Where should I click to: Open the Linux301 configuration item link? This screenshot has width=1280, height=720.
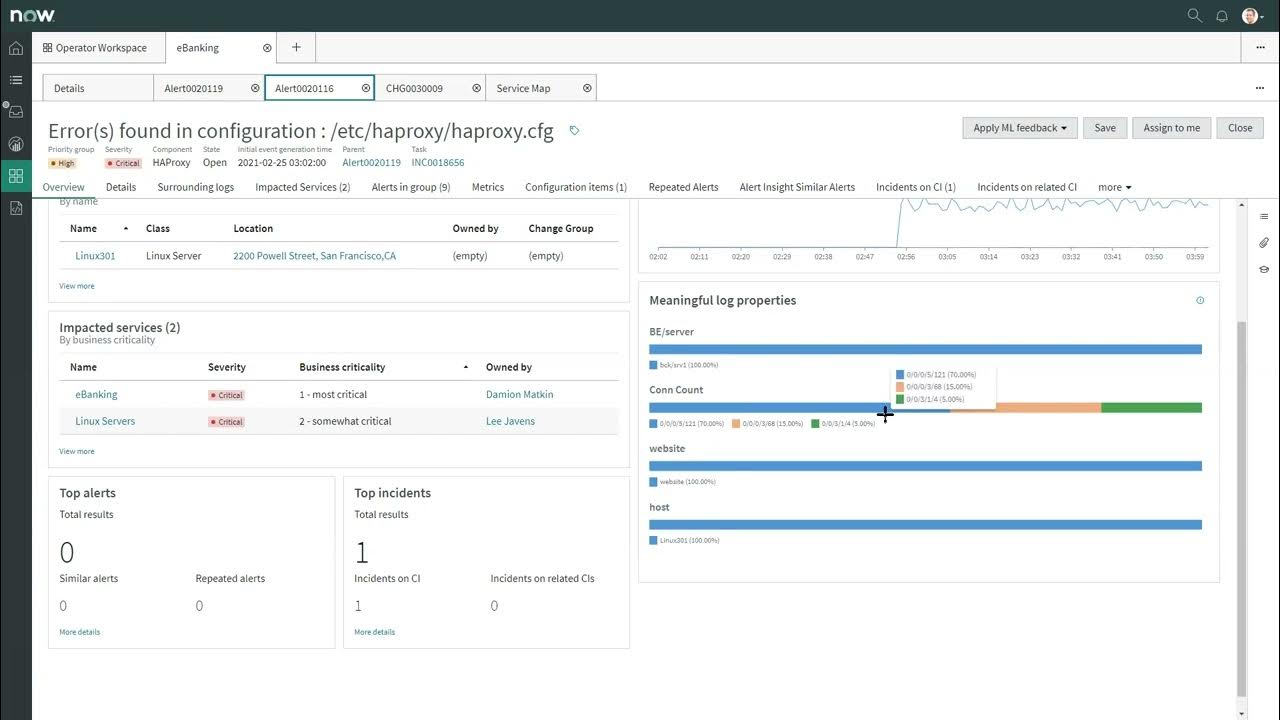[x=95, y=256]
